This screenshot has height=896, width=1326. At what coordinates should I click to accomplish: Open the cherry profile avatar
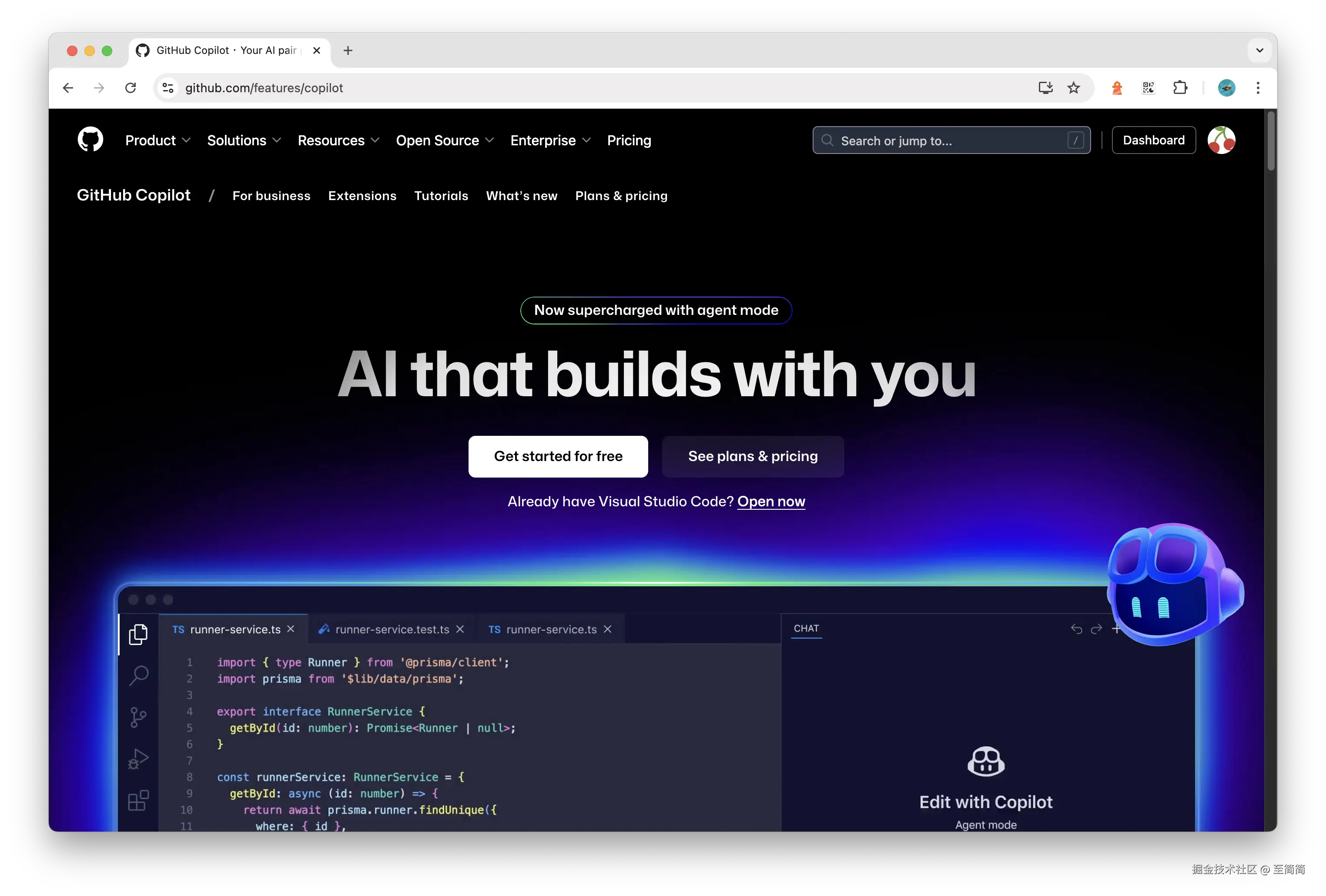pyautogui.click(x=1221, y=140)
